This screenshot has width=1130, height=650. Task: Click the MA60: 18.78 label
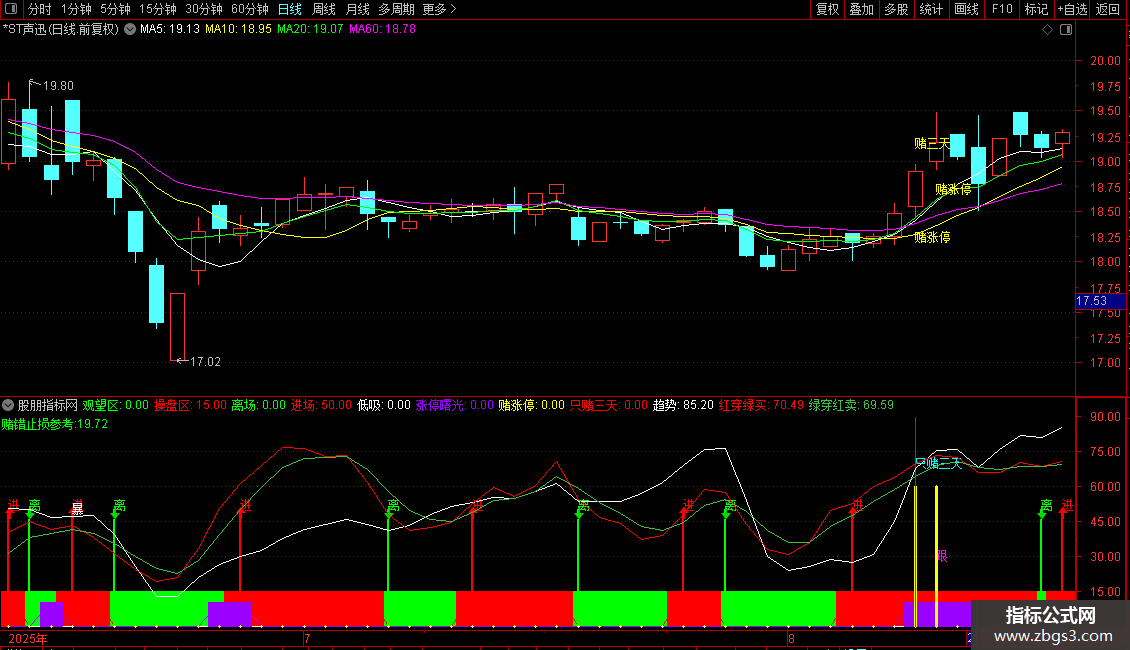tap(382, 30)
